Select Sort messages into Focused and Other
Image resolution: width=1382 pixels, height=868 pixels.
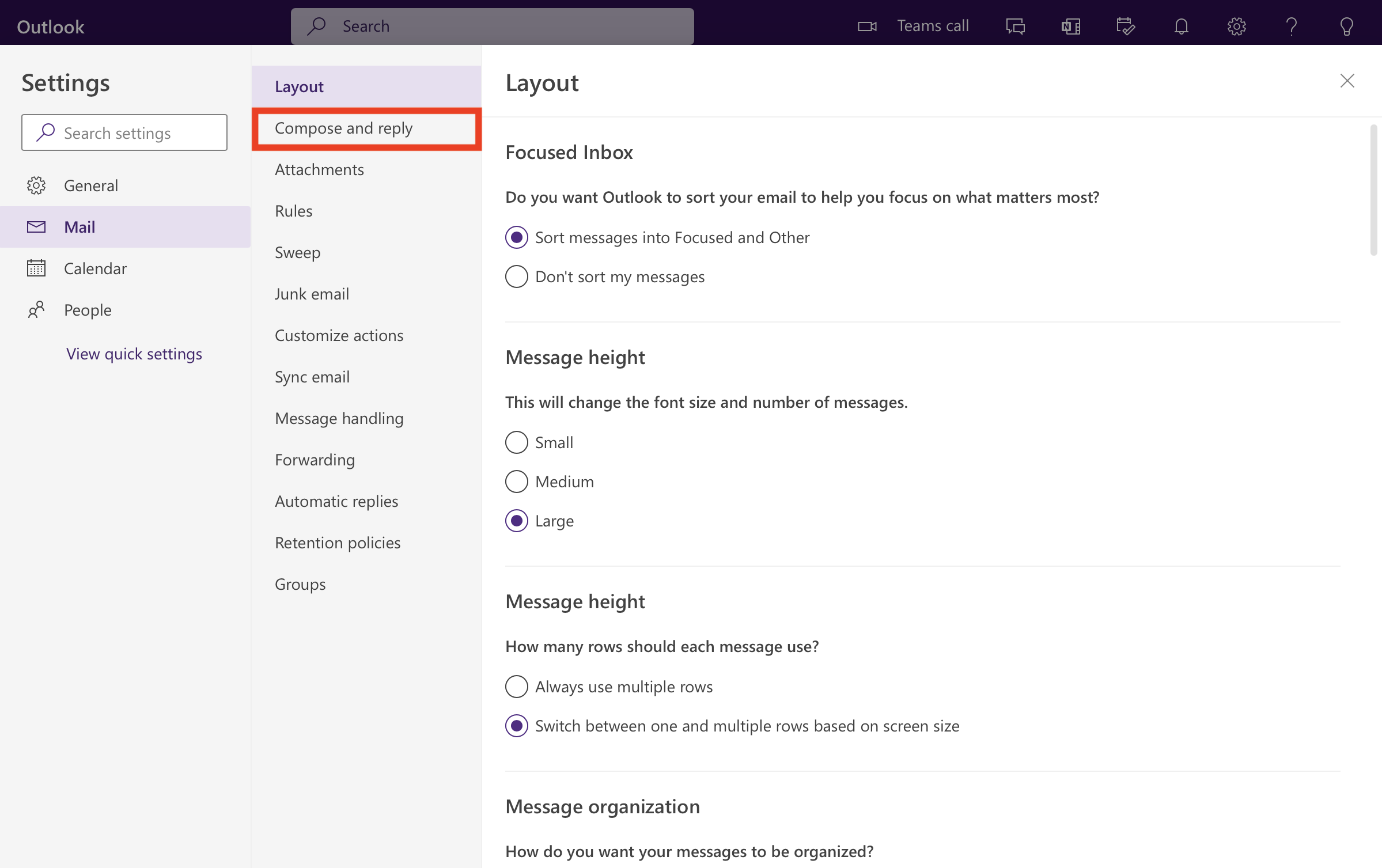pos(516,237)
